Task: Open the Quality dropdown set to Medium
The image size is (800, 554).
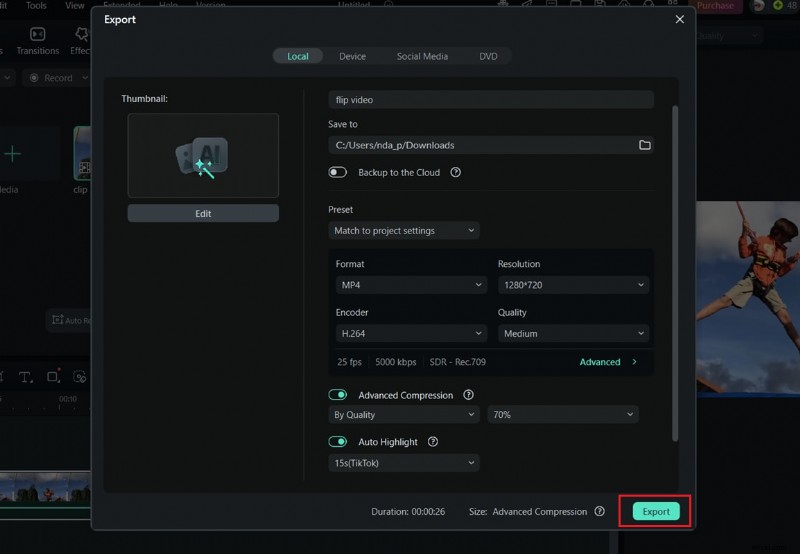Action: pyautogui.click(x=572, y=334)
